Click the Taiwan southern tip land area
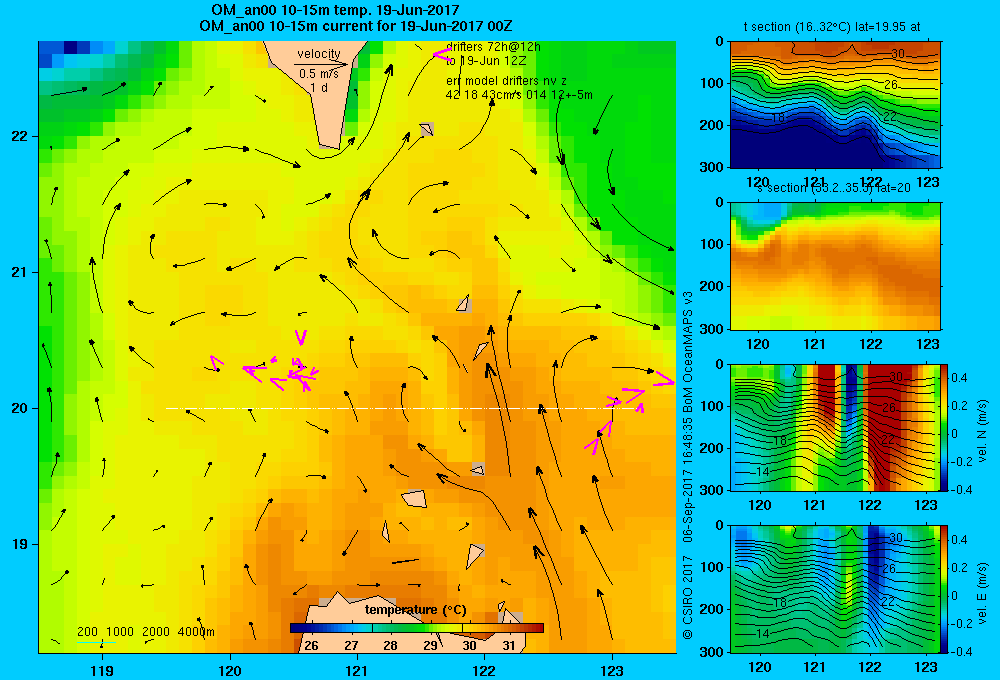The width and height of the screenshot is (1000, 680). pyautogui.click(x=318, y=94)
